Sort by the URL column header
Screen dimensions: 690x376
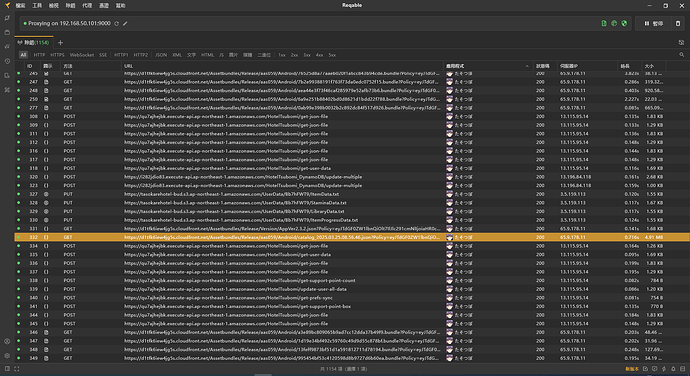tap(282, 66)
